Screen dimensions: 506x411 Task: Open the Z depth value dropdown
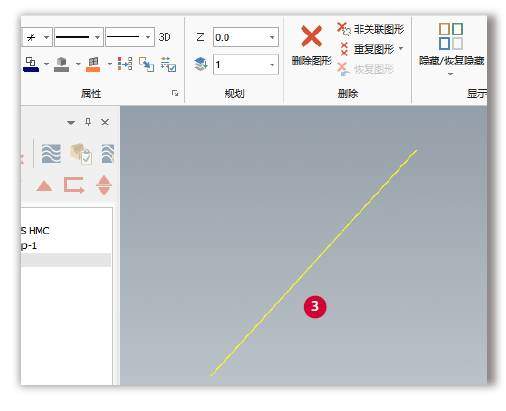[272, 37]
